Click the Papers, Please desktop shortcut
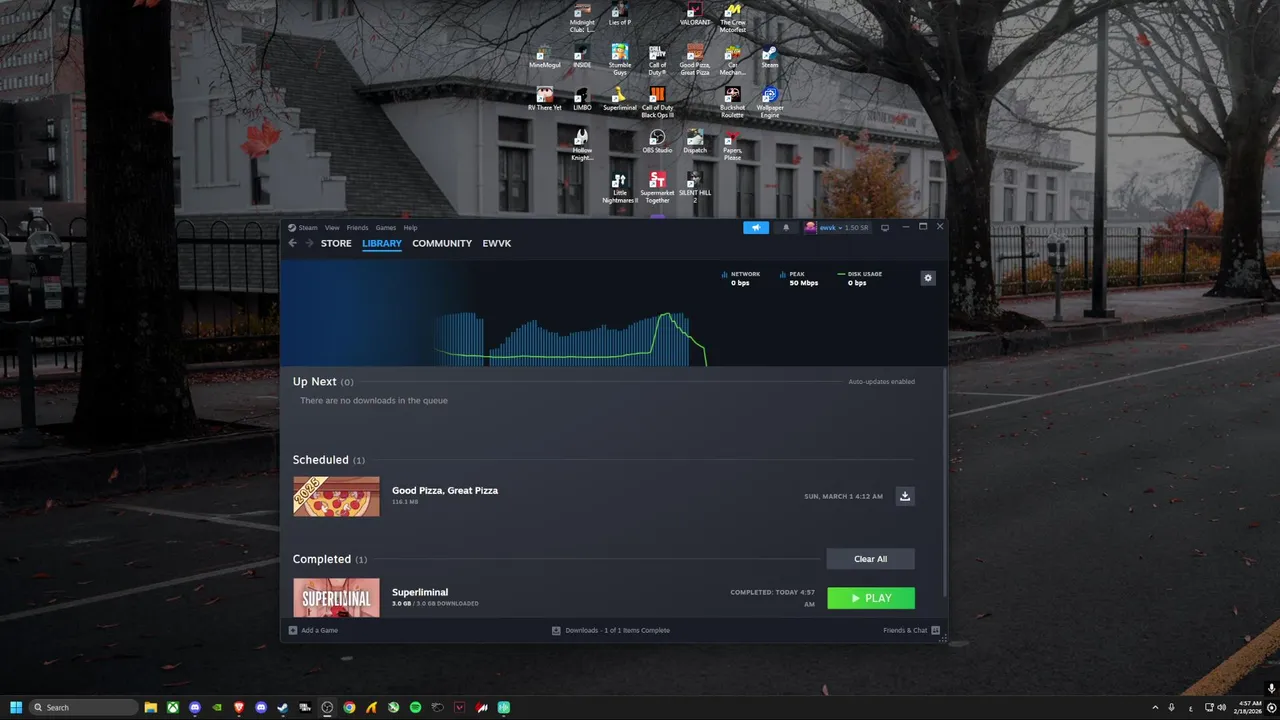This screenshot has width=1280, height=720. point(733,145)
